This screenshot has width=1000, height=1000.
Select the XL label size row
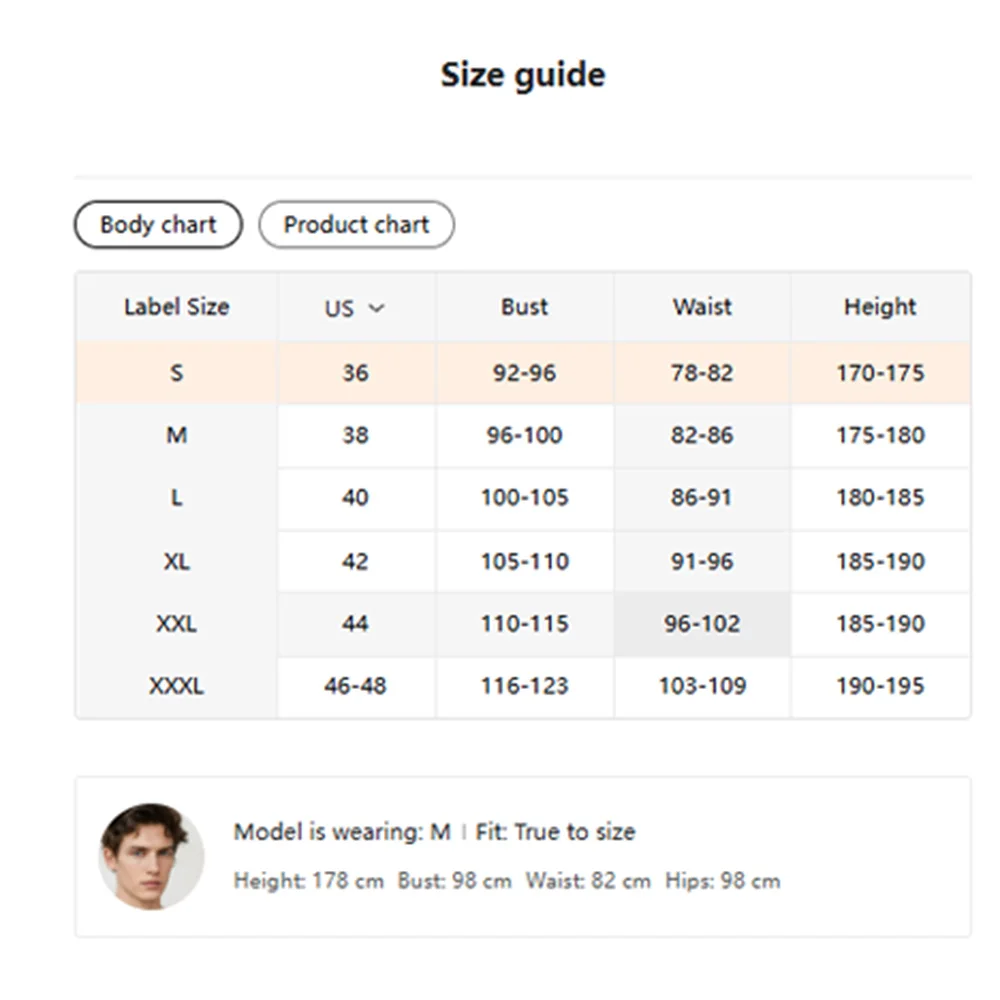click(176, 561)
